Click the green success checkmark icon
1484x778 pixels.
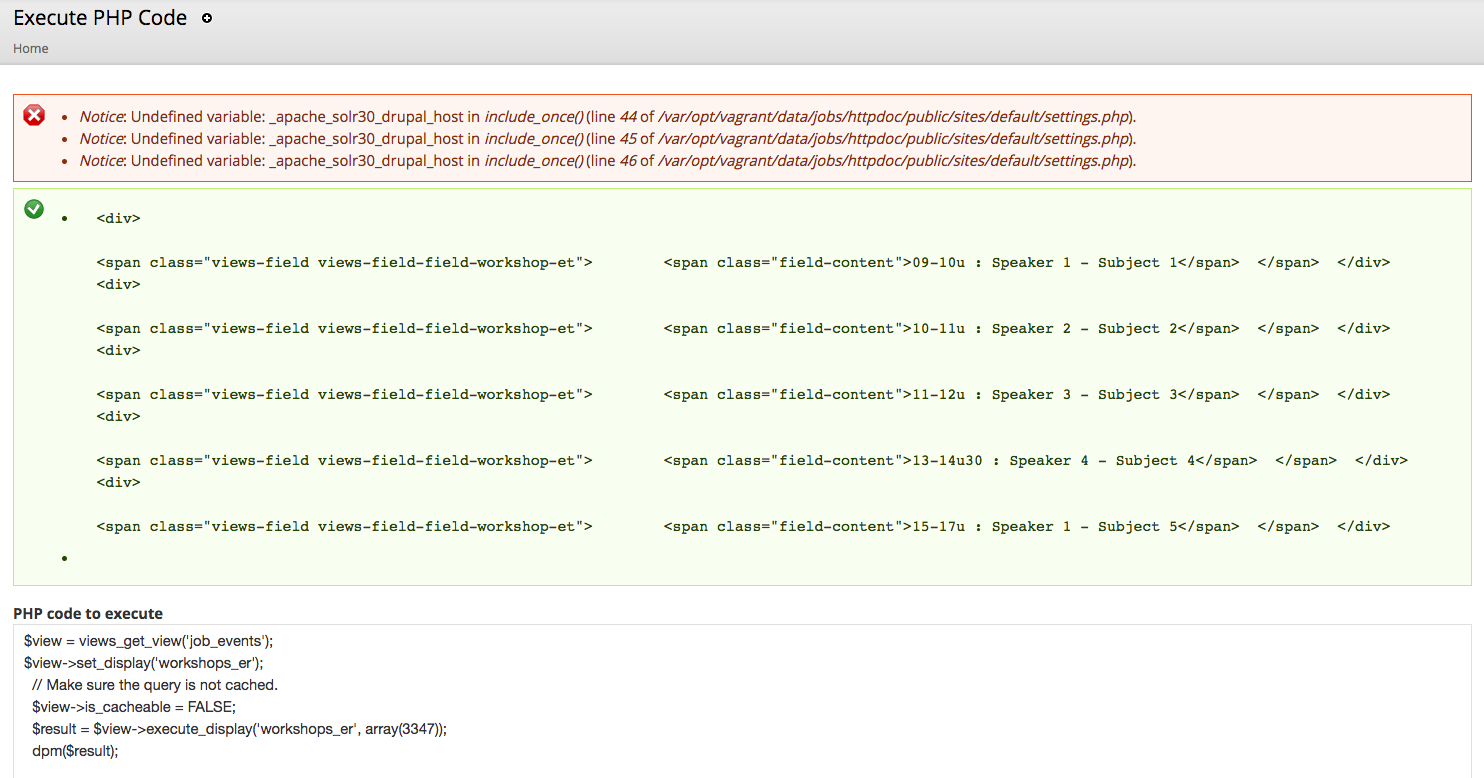(33, 209)
